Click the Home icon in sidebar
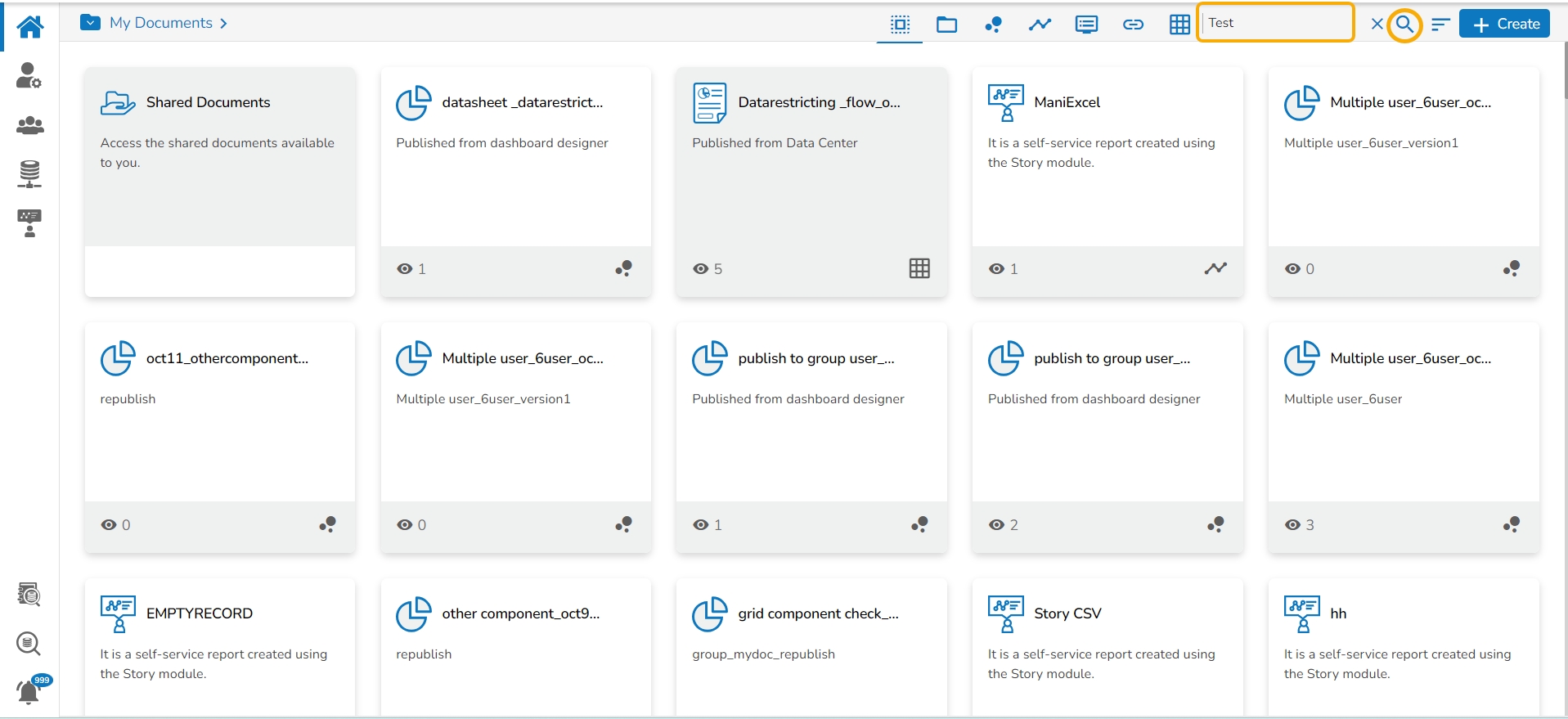Image resolution: width=1568 pixels, height=719 pixels. pyautogui.click(x=30, y=26)
